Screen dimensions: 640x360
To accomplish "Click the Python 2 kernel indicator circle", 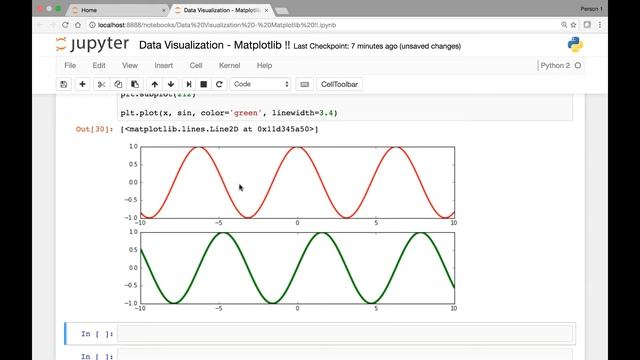I will click(578, 65).
